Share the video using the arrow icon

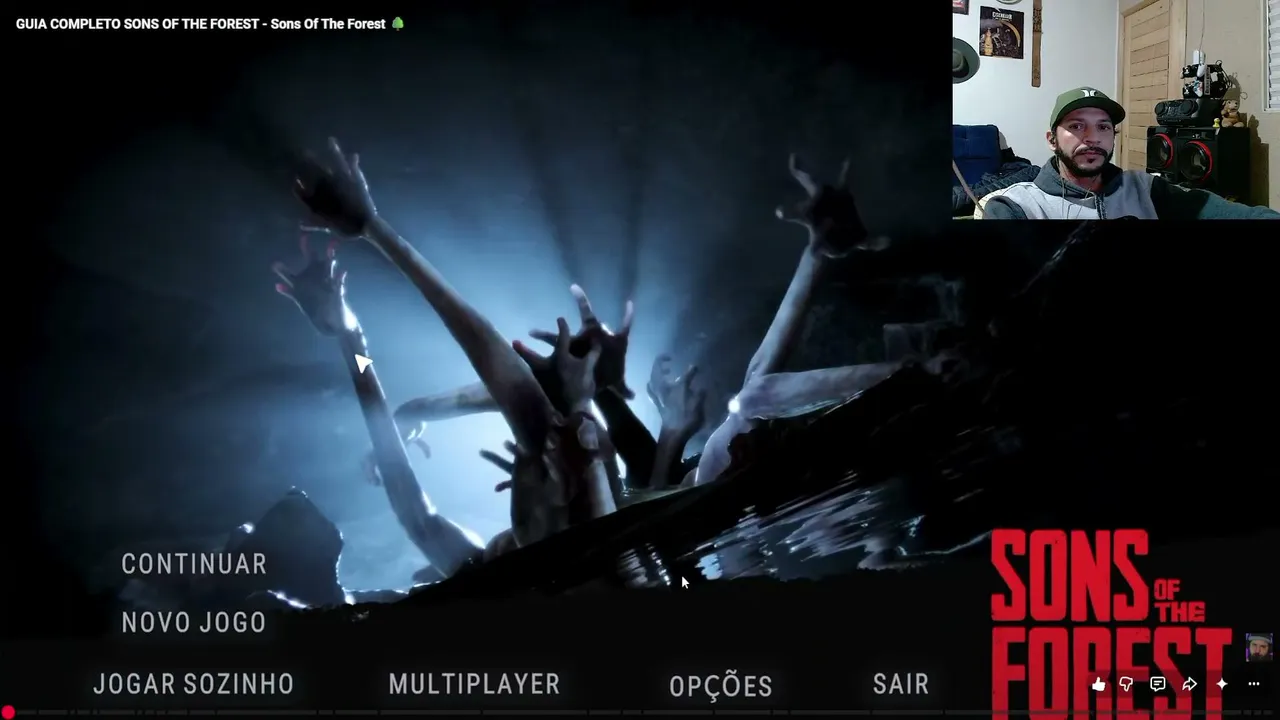click(1189, 684)
